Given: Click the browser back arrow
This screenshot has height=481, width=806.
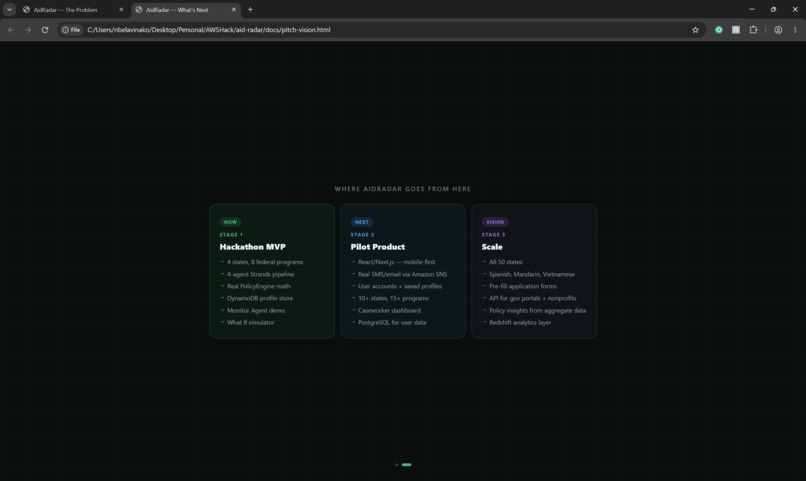Looking at the screenshot, I should 11,30.
